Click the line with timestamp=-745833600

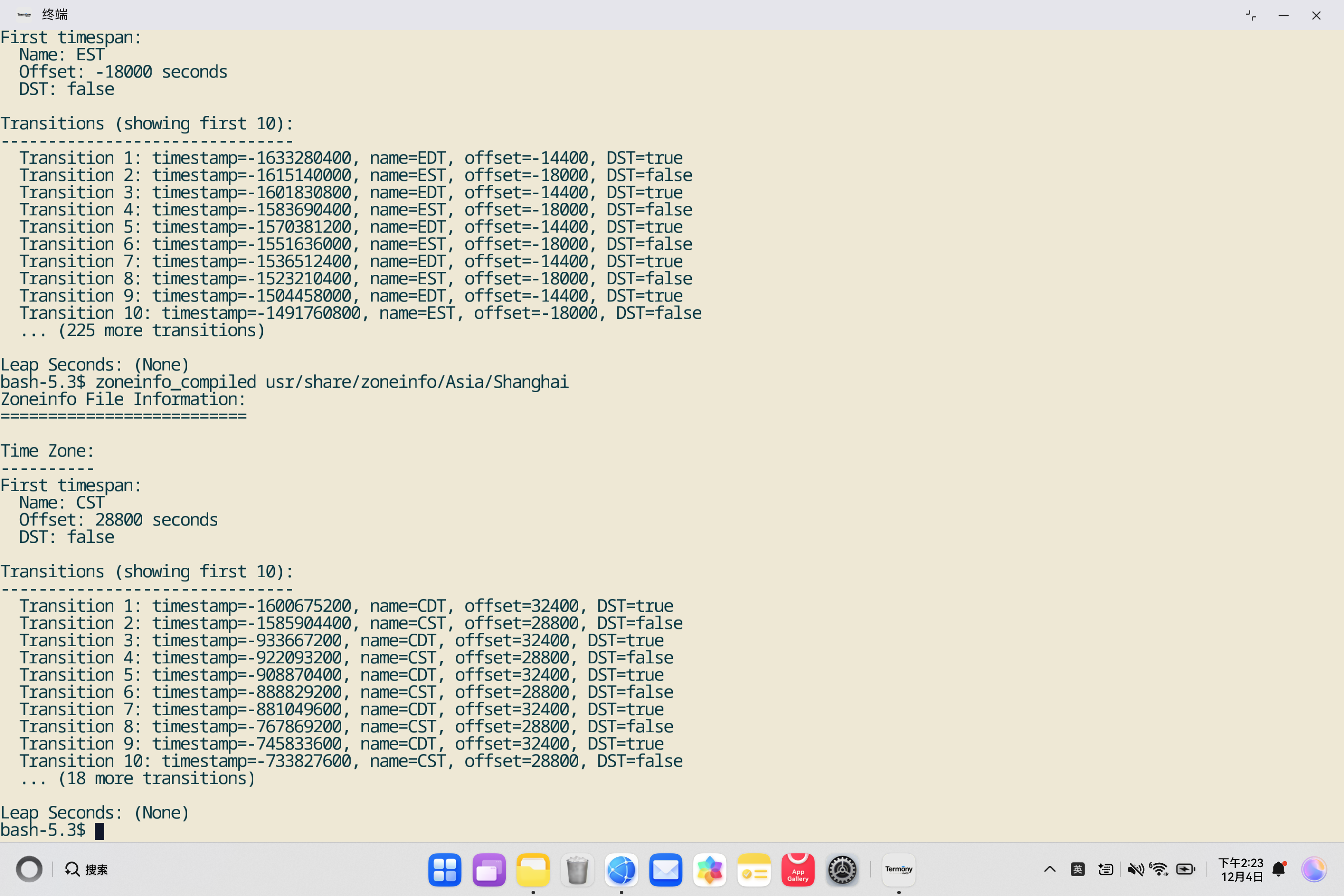click(342, 744)
